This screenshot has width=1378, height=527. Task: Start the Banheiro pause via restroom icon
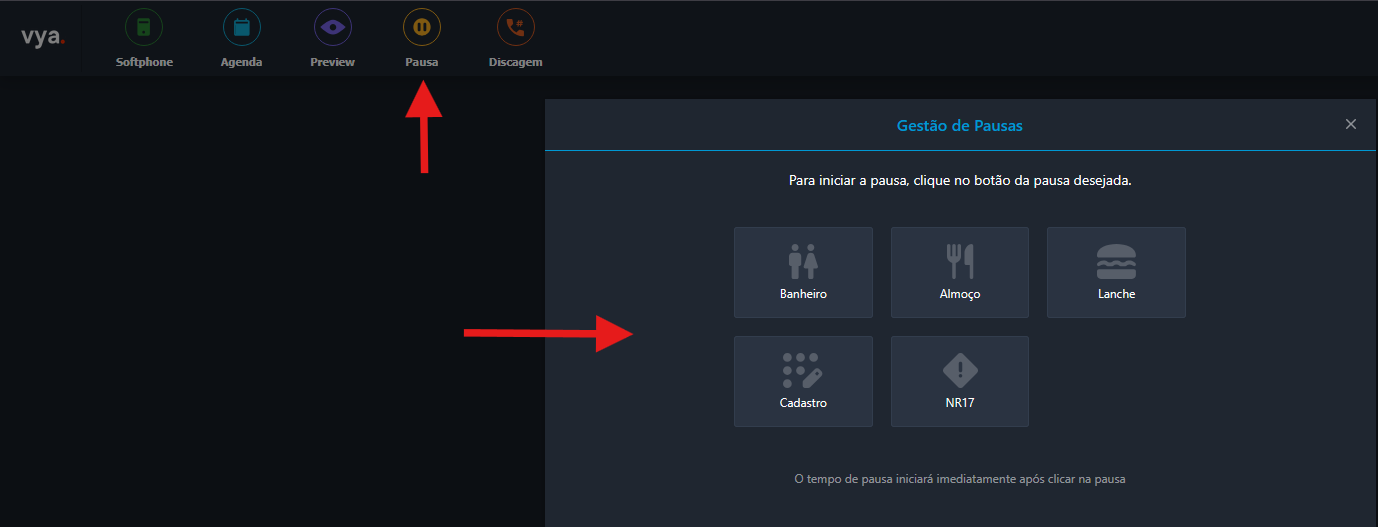tap(803, 261)
